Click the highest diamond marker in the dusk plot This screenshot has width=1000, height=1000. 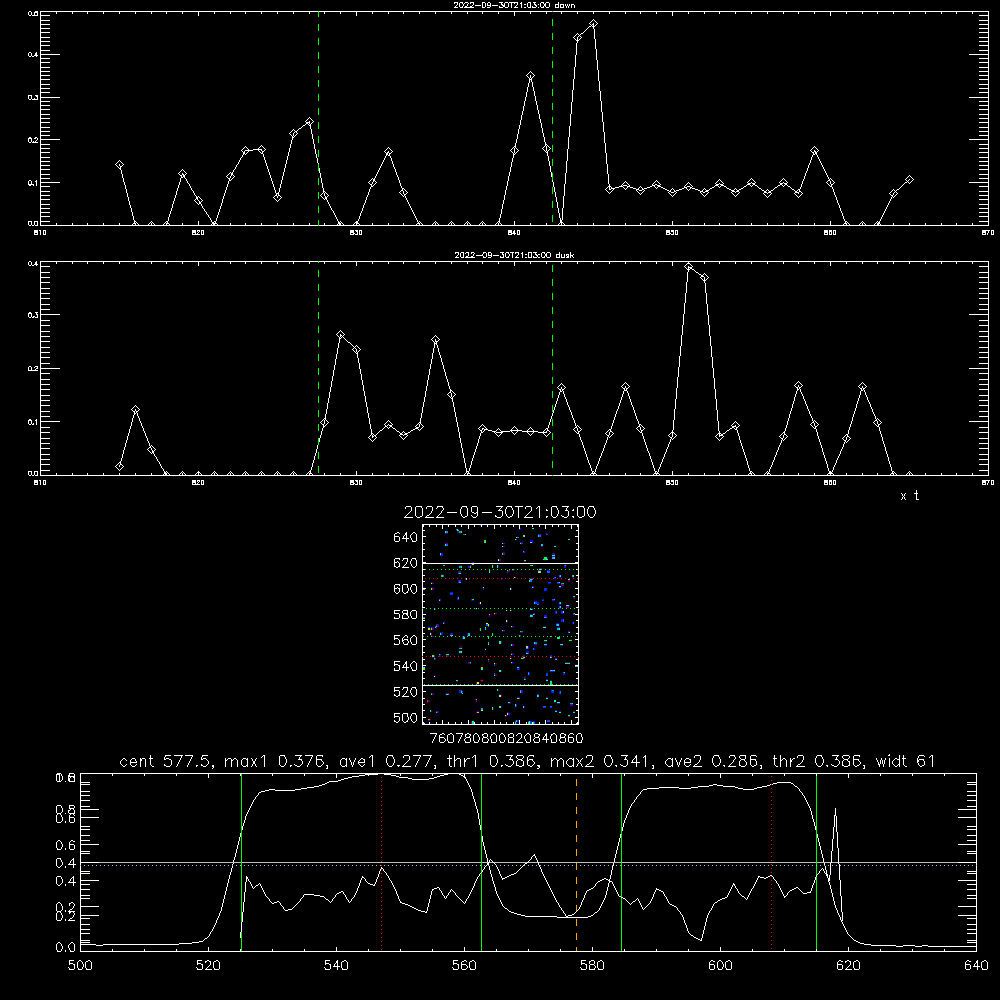pos(688,267)
